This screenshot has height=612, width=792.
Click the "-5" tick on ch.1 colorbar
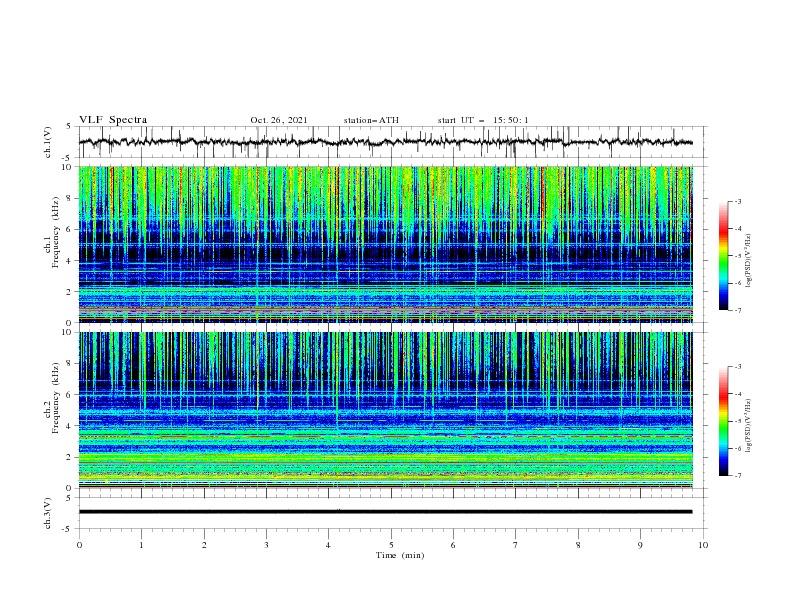pyautogui.click(x=738, y=256)
